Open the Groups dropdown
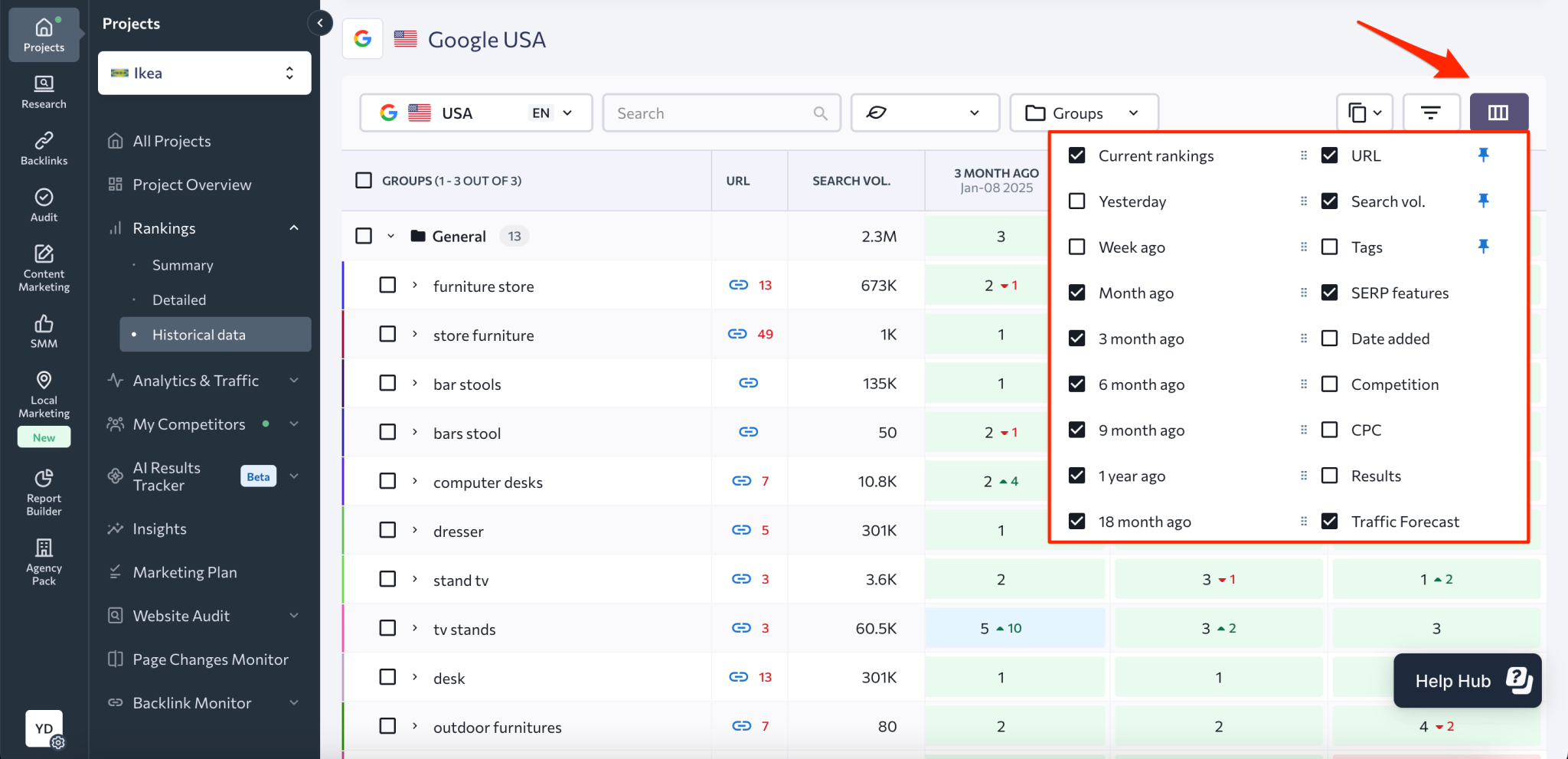The width and height of the screenshot is (1568, 759). point(1083,113)
